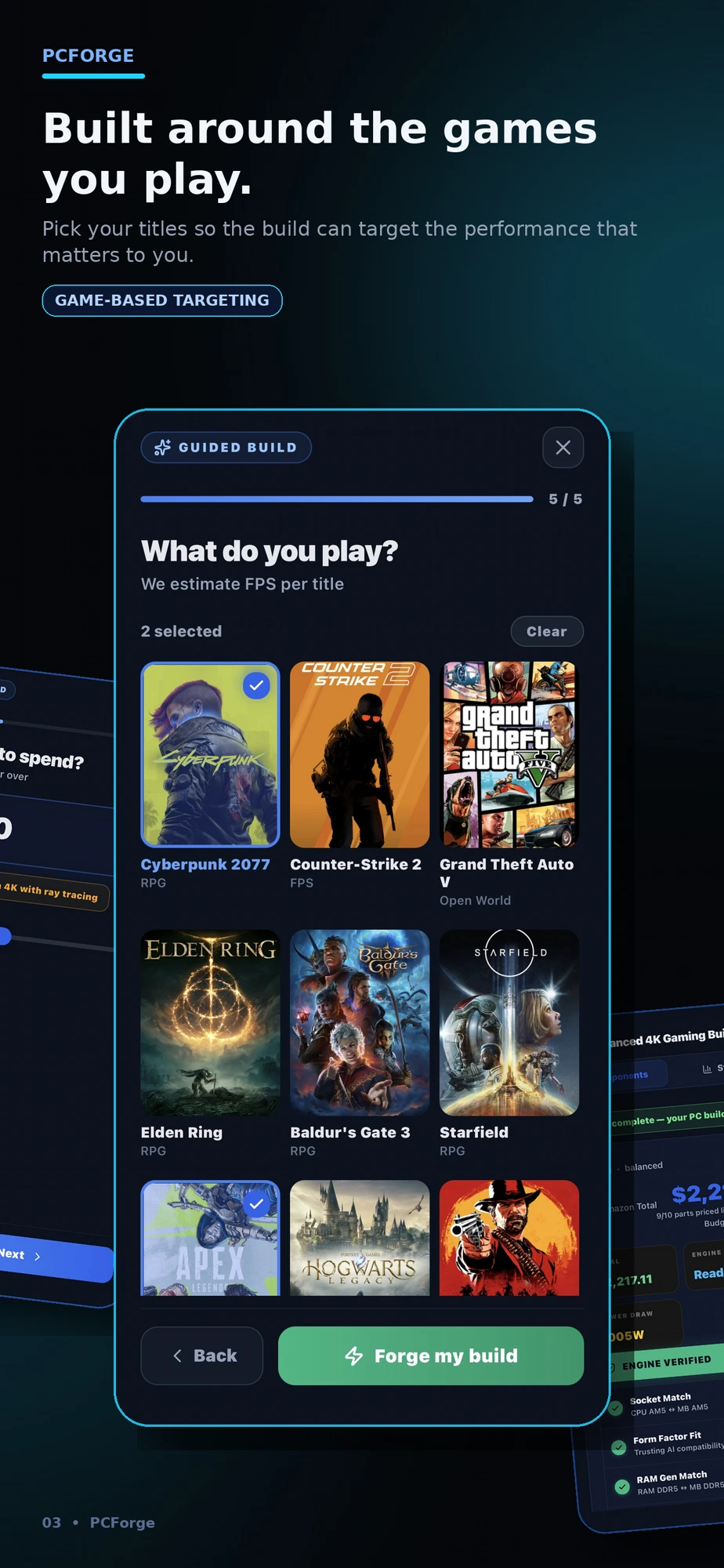Click the Apex Legends cover art
Image resolution: width=724 pixels, height=1568 pixels.
210,1238
